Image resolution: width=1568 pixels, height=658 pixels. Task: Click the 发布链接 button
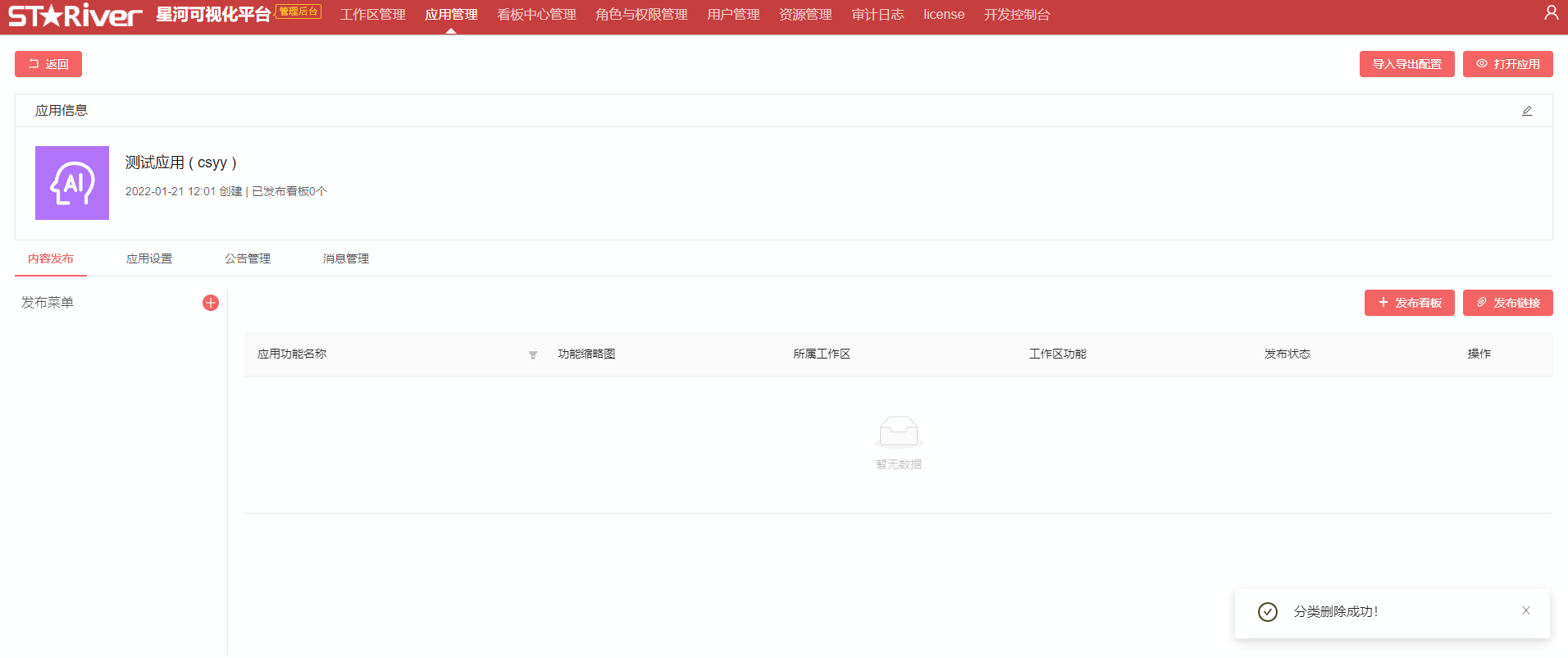(x=1507, y=303)
